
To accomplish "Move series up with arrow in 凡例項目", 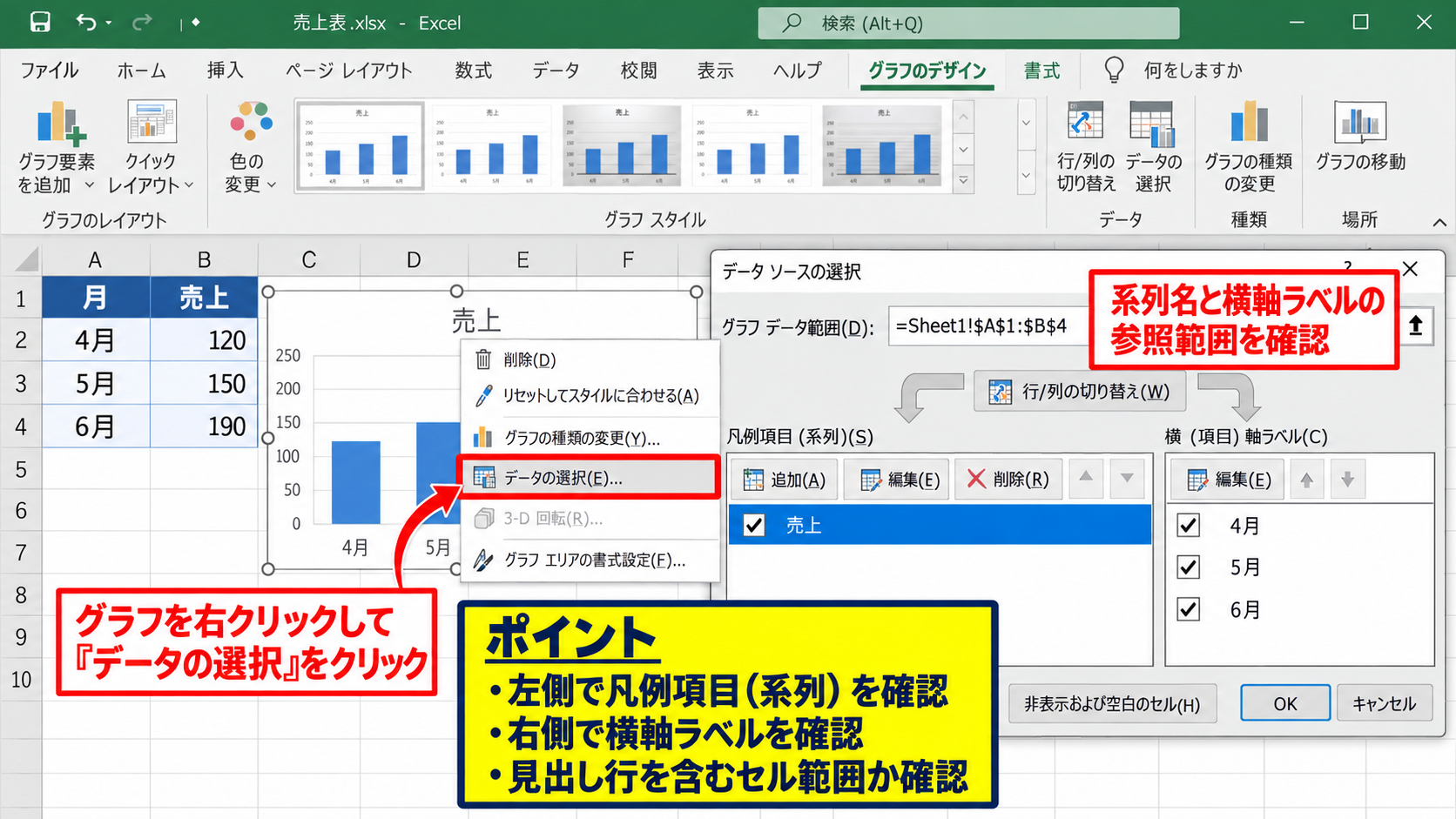I will [x=1086, y=478].
